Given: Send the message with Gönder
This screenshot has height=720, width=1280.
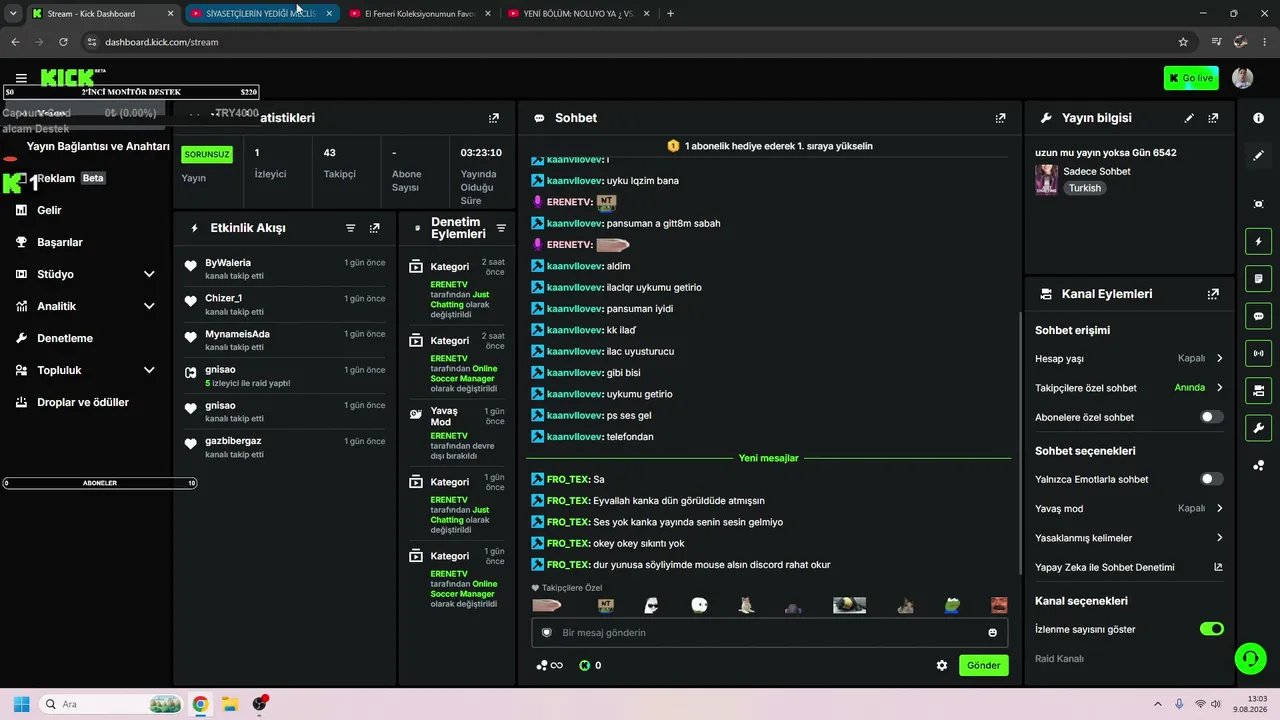Looking at the screenshot, I should click(984, 665).
